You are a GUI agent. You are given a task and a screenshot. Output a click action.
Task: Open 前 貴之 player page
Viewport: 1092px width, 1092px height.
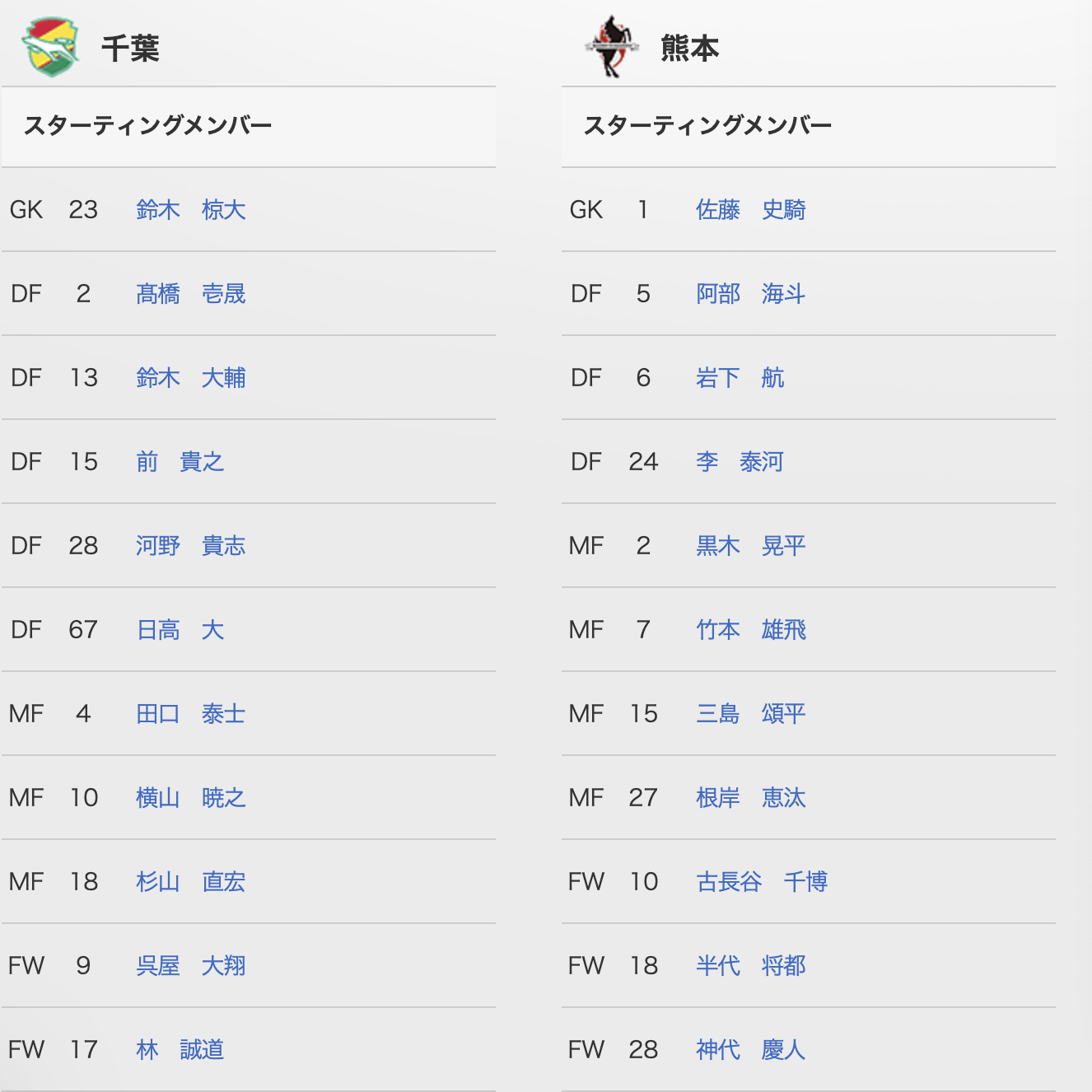click(180, 462)
